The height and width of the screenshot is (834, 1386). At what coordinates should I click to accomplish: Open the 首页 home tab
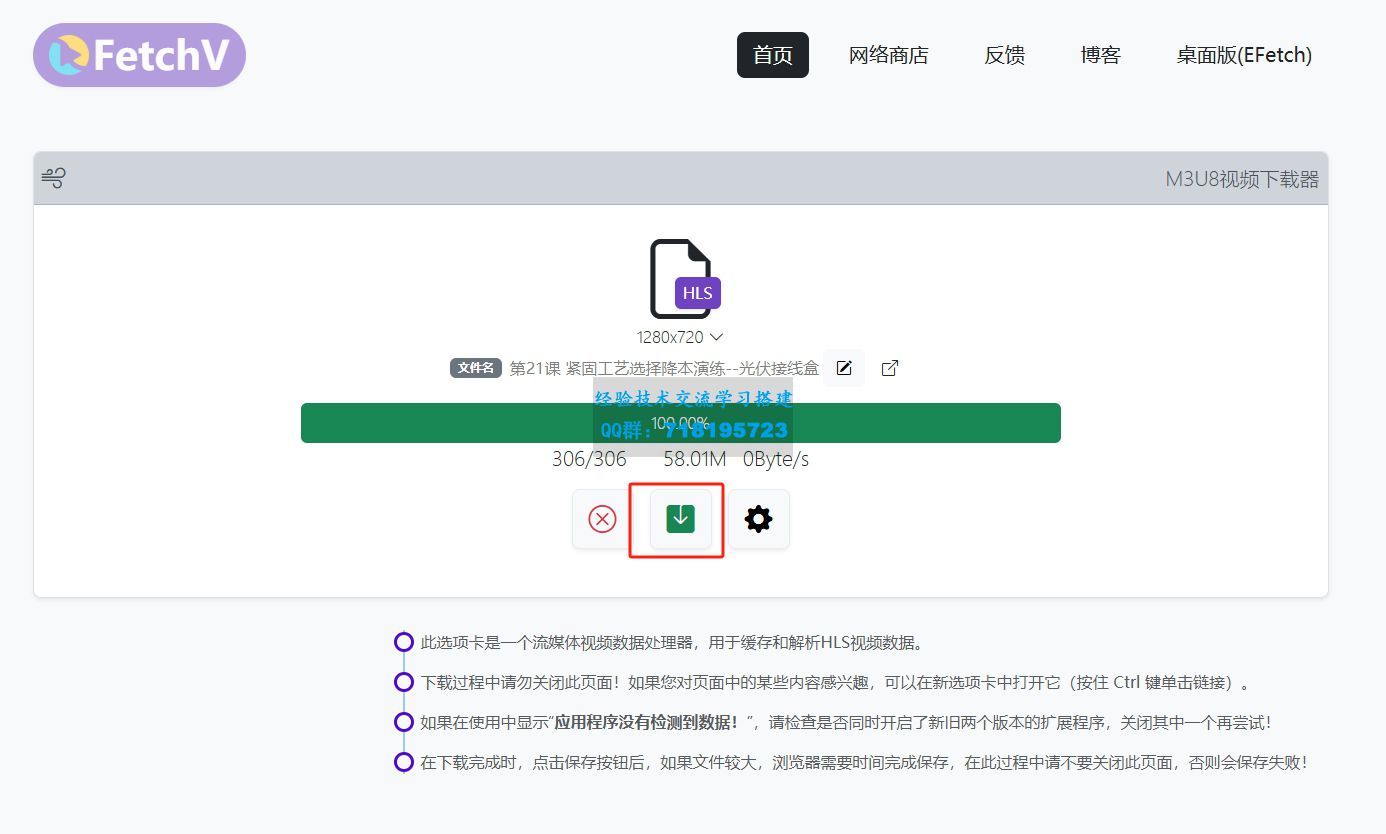tap(773, 55)
